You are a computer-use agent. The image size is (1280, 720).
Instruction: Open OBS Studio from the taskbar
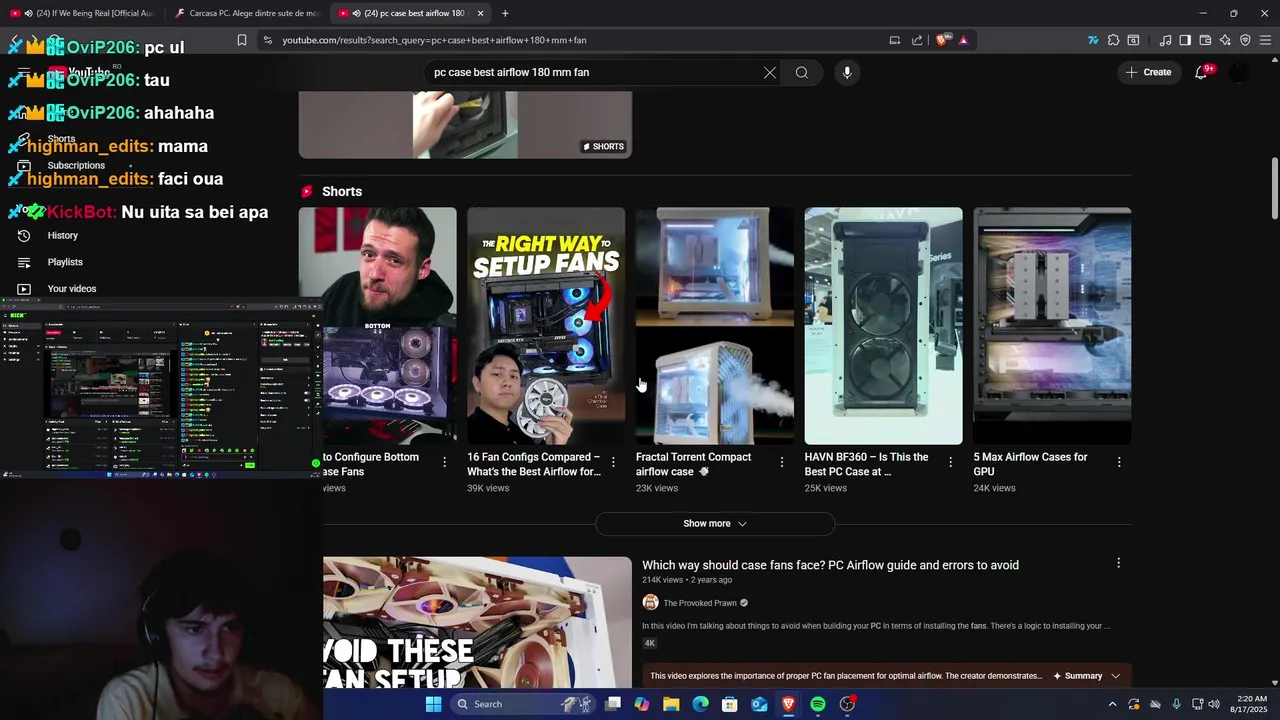[847, 704]
